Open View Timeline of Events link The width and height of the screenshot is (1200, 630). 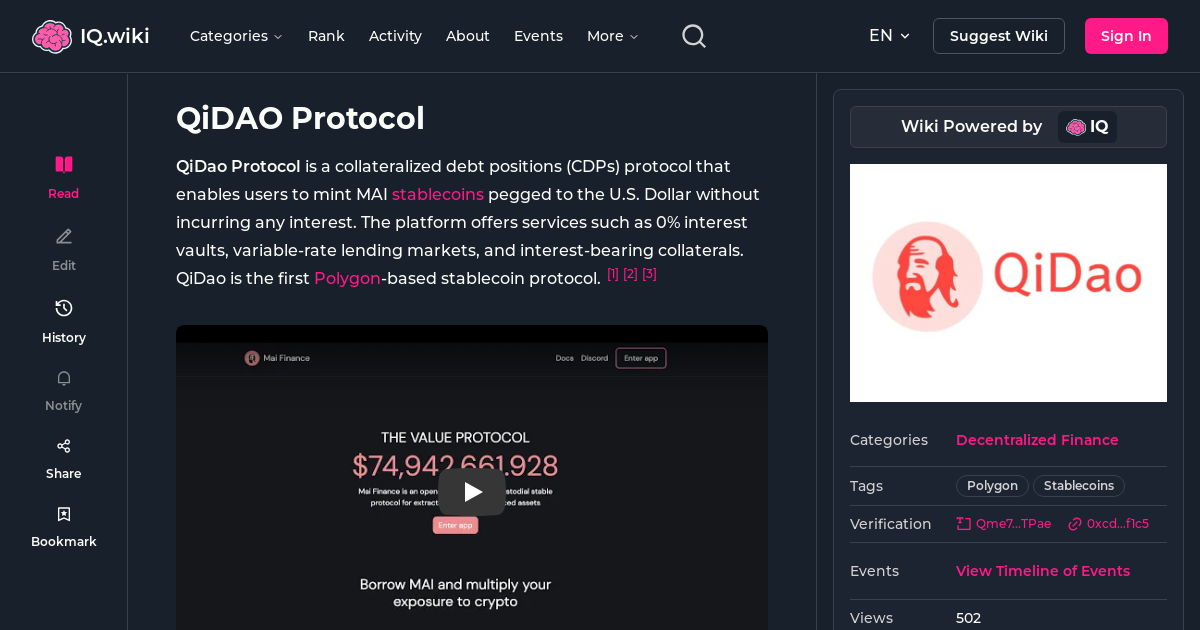(1042, 570)
